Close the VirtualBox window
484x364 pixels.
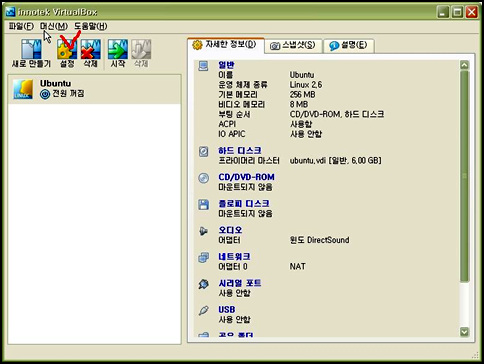472,12
